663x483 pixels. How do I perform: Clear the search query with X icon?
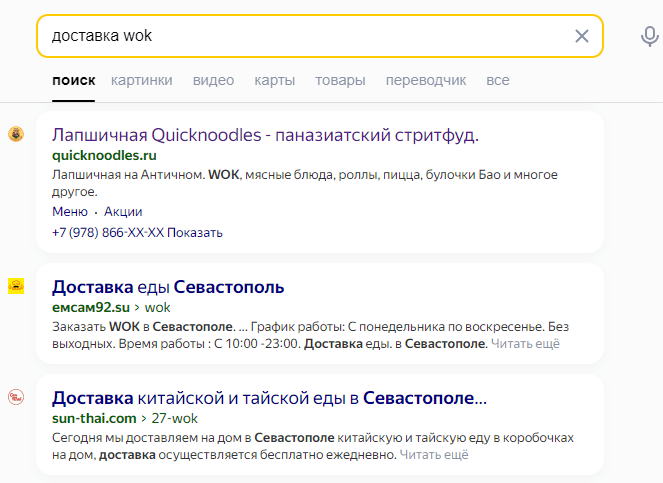tap(582, 36)
